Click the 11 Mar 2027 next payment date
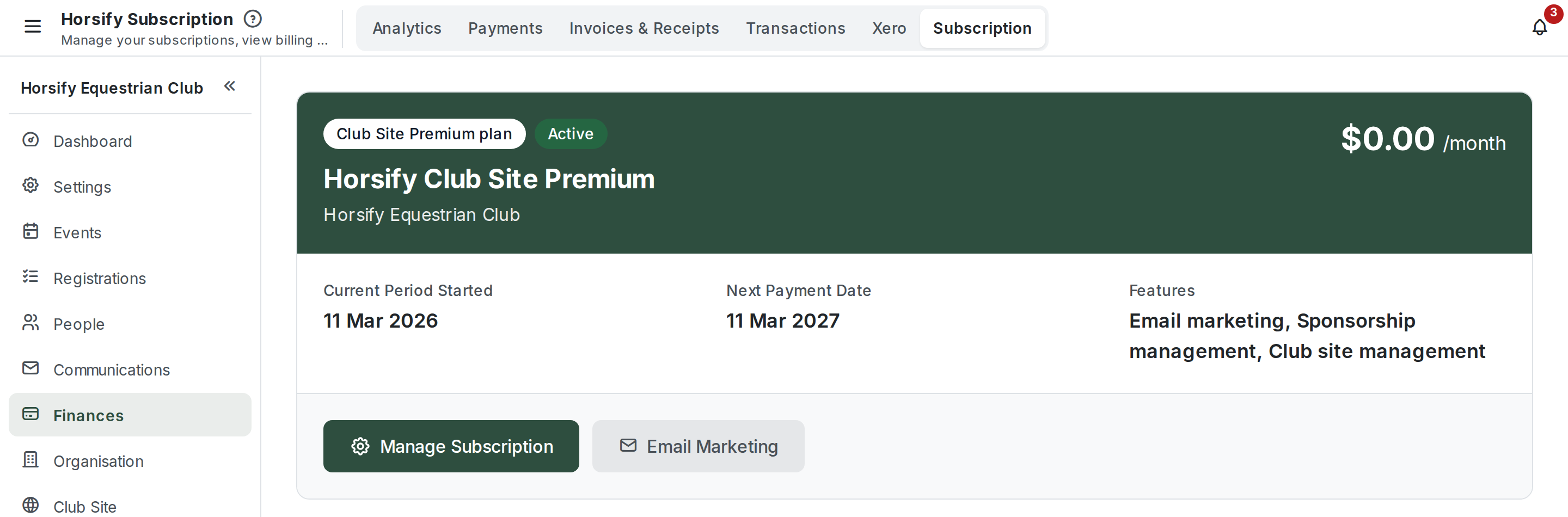The height and width of the screenshot is (517, 1568). 783,321
